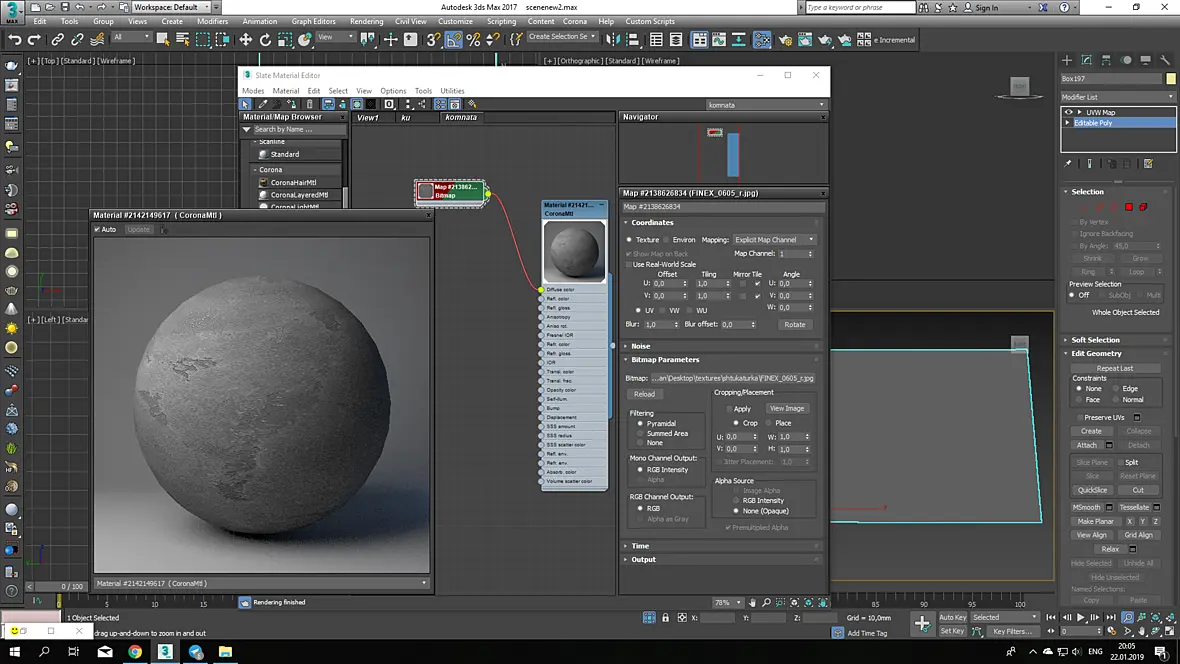Click Search by Name field in Material/Map Browser
This screenshot has width=1180, height=664.
click(299, 129)
